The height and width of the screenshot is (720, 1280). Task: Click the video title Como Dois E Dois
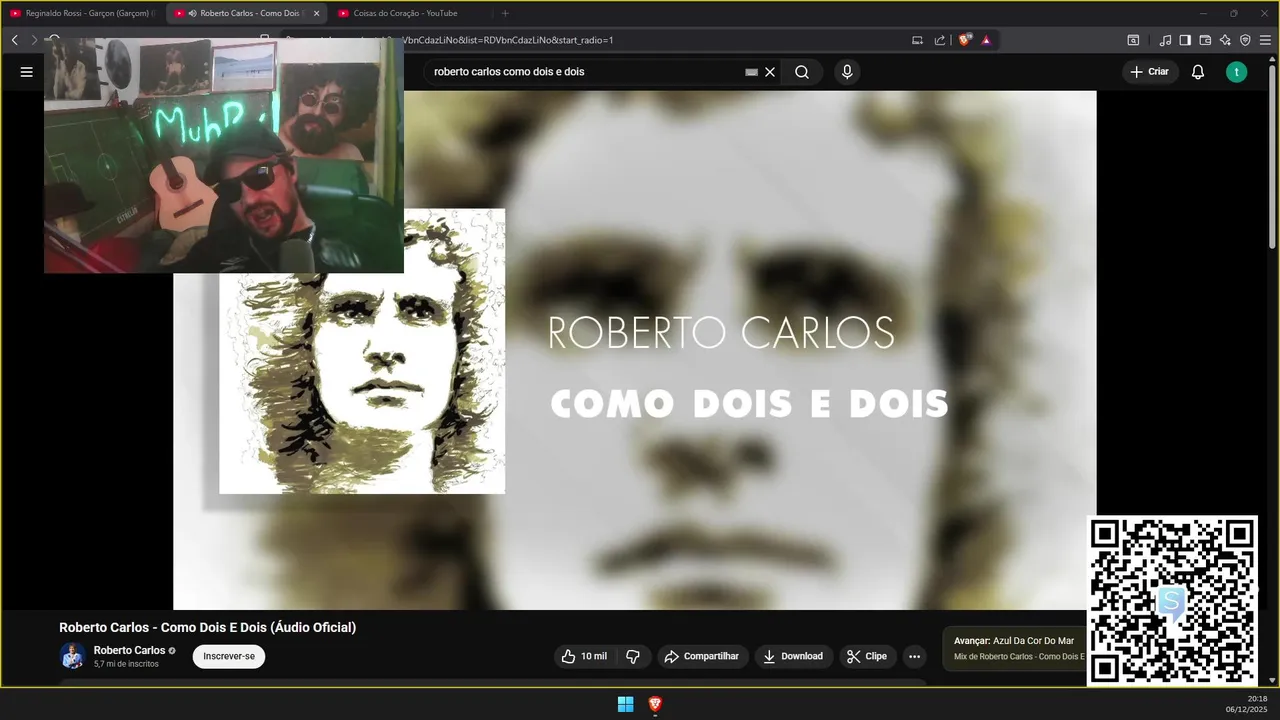coord(207,627)
